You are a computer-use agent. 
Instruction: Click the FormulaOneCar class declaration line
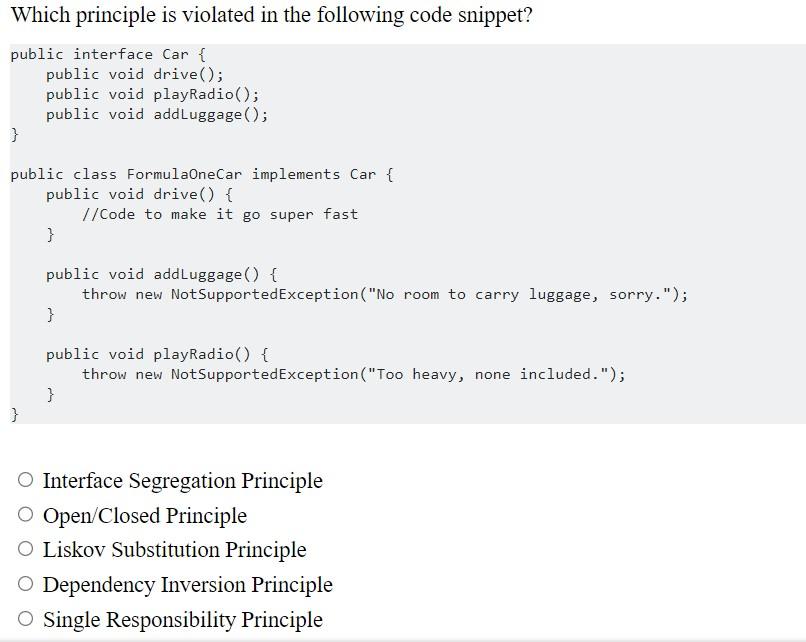(200, 173)
